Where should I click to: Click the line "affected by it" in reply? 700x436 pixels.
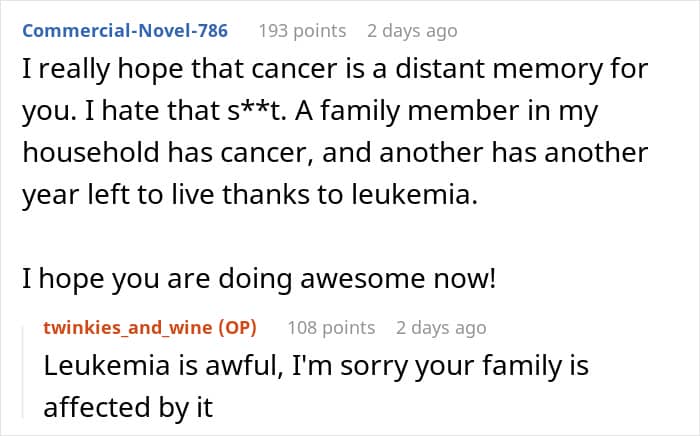pyautogui.click(x=128, y=407)
